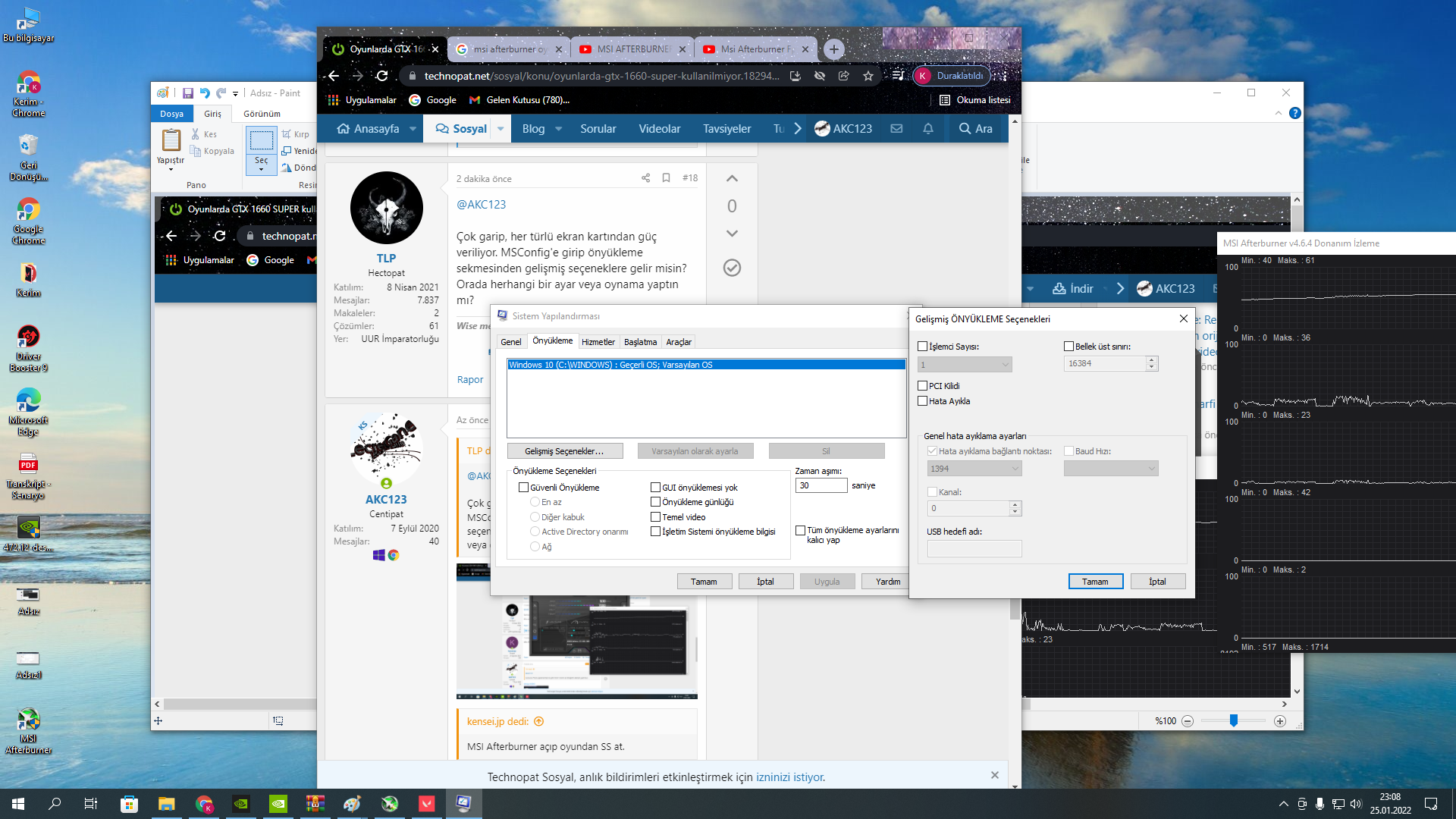Open the Görünüm tab in Paint
The height and width of the screenshot is (819, 1456).
pos(262,114)
